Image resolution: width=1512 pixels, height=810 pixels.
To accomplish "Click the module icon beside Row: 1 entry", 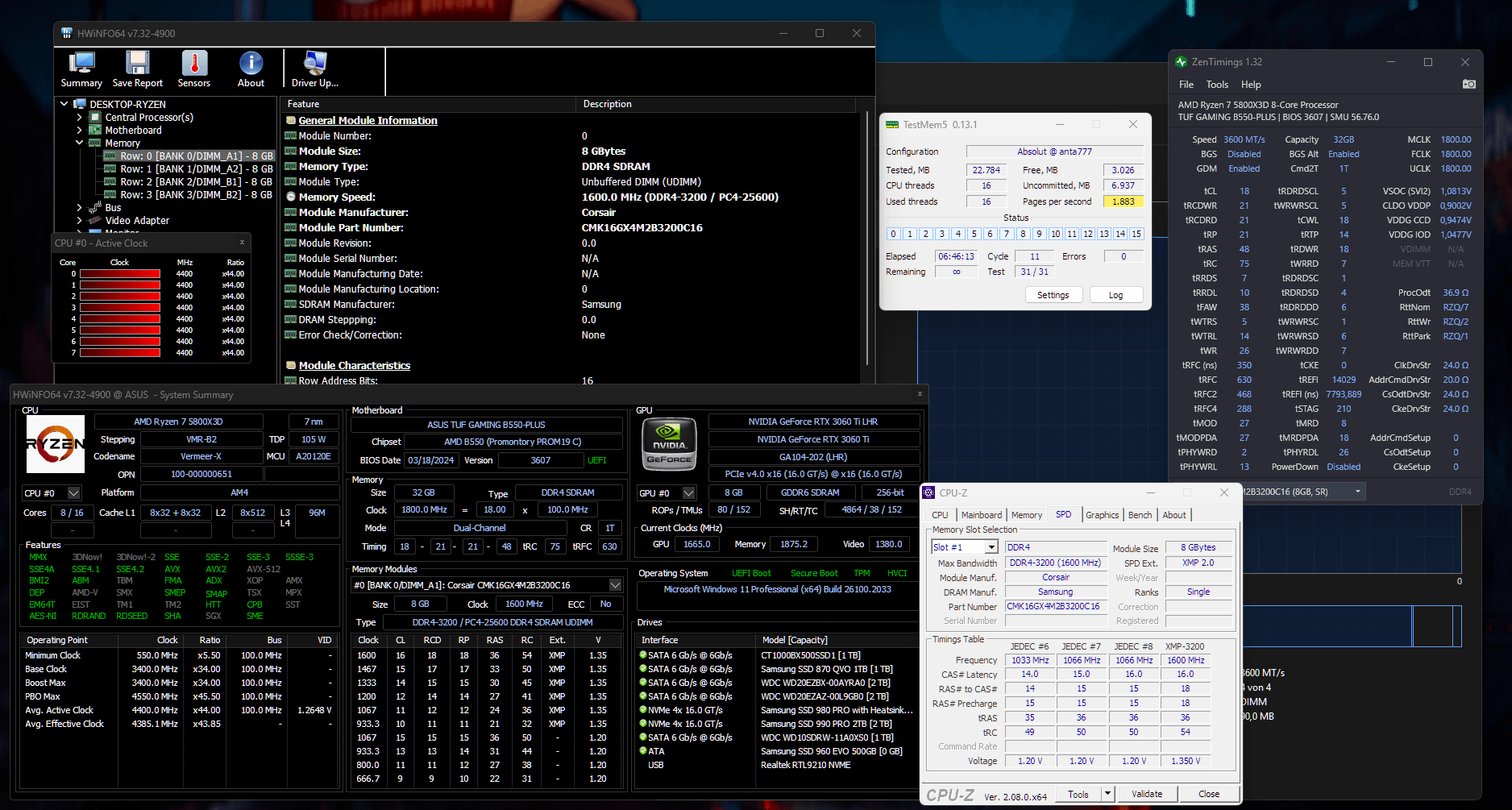I will click(x=110, y=169).
